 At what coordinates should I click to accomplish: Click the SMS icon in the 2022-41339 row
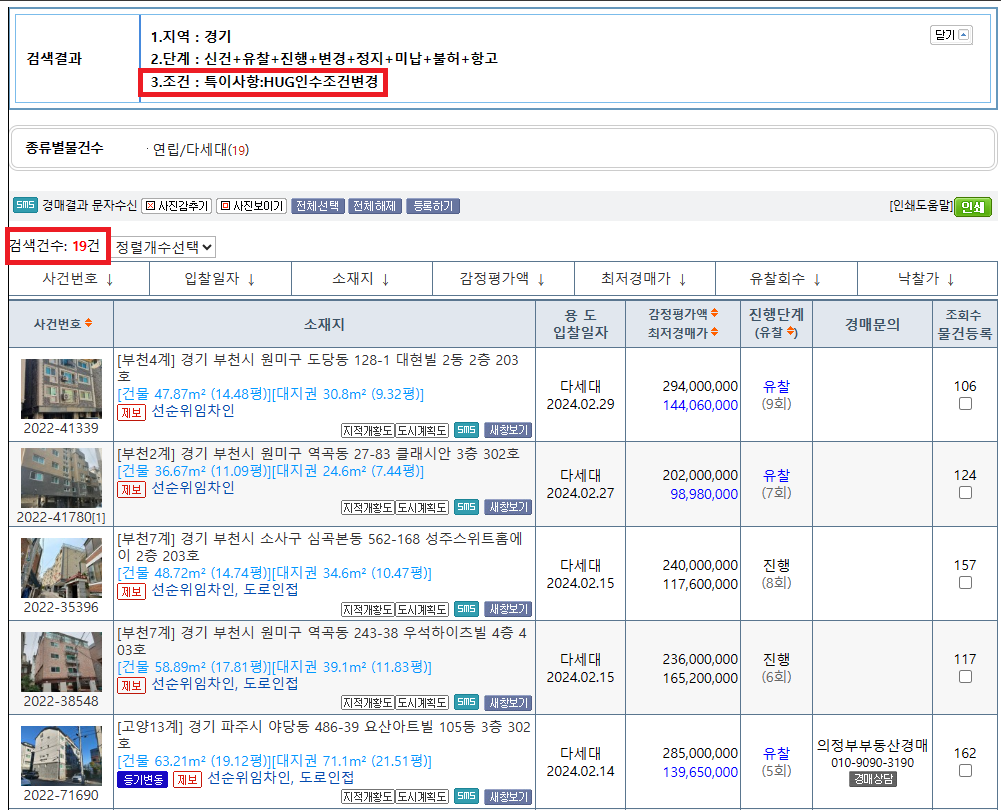(x=466, y=430)
